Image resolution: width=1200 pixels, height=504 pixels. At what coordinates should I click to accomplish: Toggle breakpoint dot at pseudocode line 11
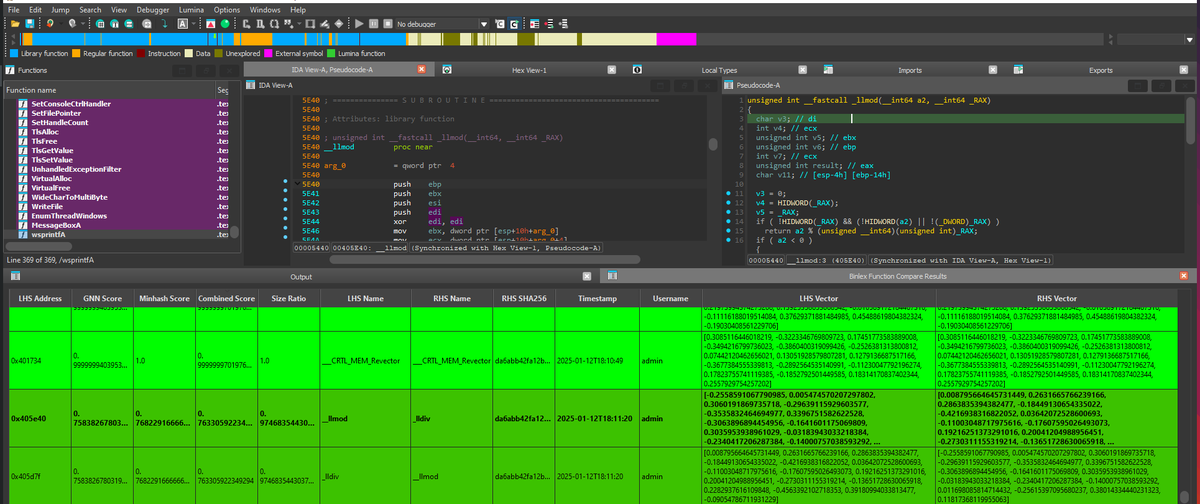729,193
